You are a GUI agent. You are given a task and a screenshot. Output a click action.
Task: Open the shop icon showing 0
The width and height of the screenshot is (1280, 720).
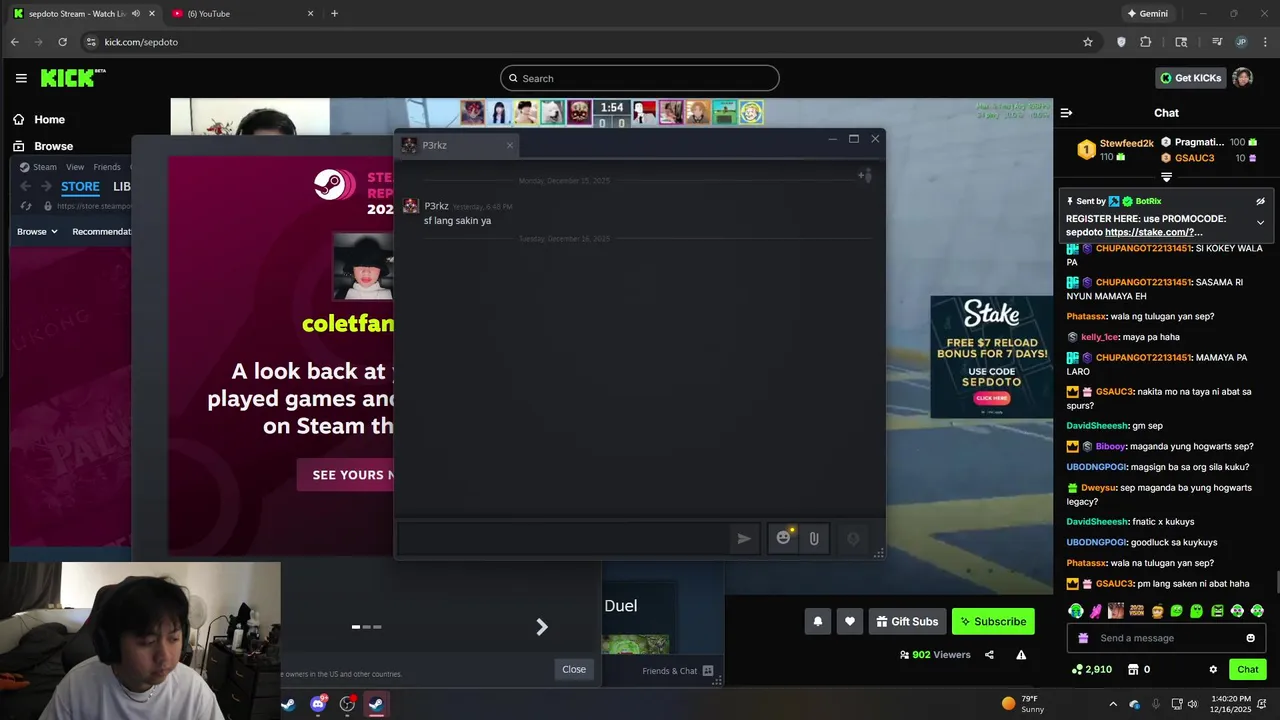point(1139,669)
